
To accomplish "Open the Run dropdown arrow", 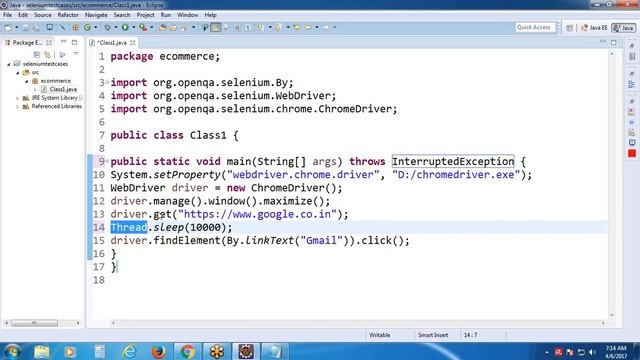I will [x=133, y=27].
